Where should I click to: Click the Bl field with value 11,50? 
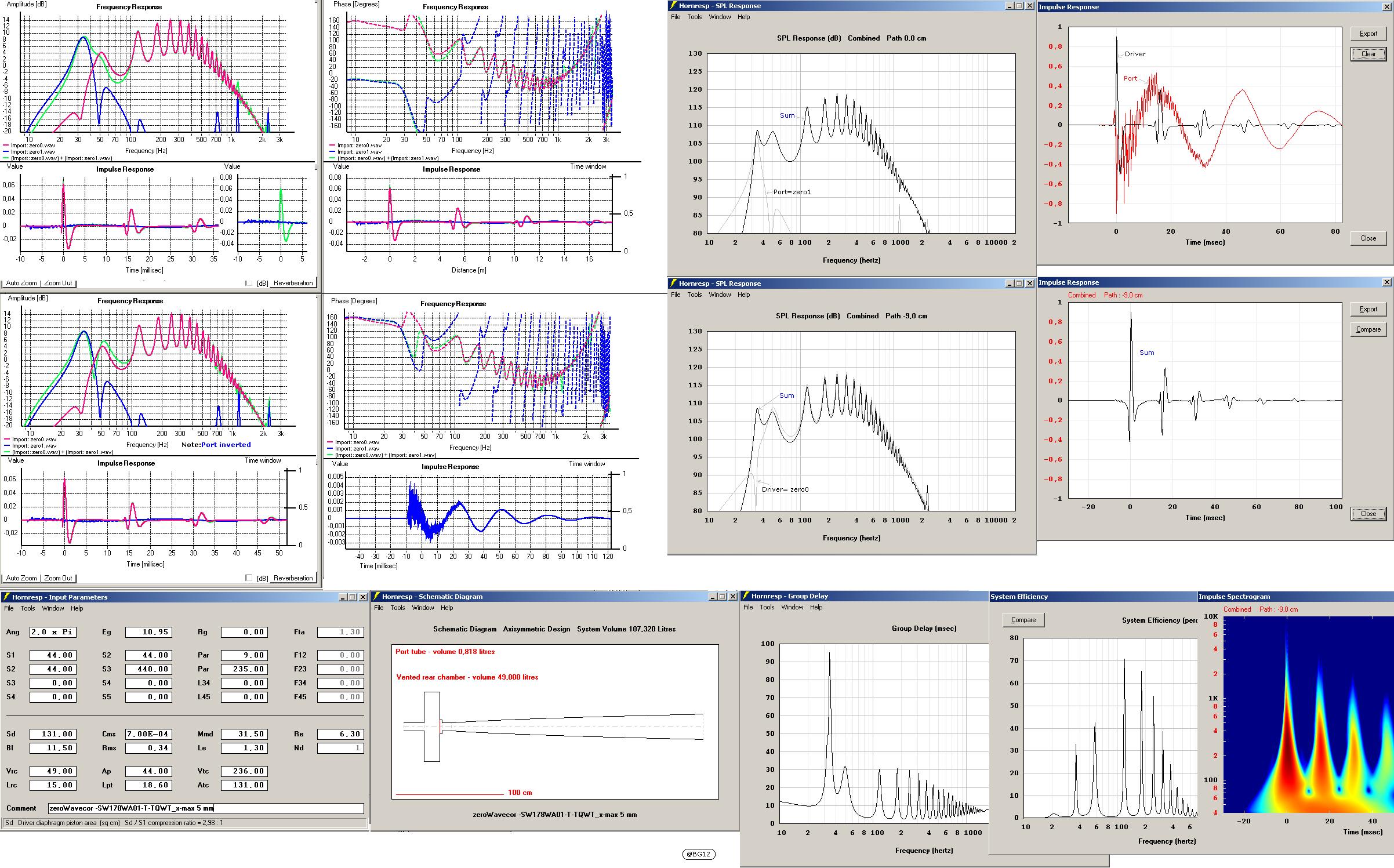53,748
